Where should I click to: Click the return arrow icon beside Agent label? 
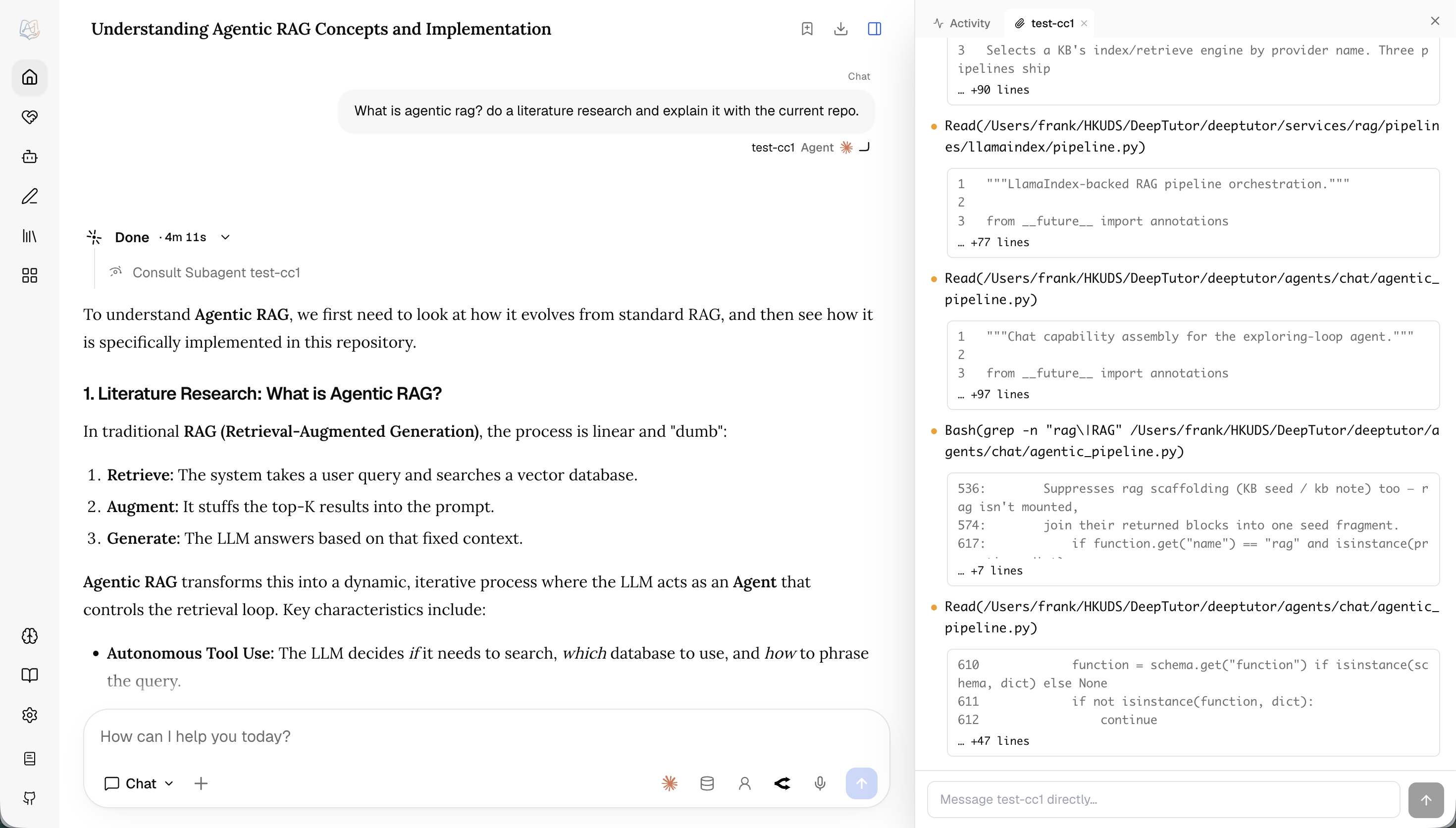pos(864,147)
